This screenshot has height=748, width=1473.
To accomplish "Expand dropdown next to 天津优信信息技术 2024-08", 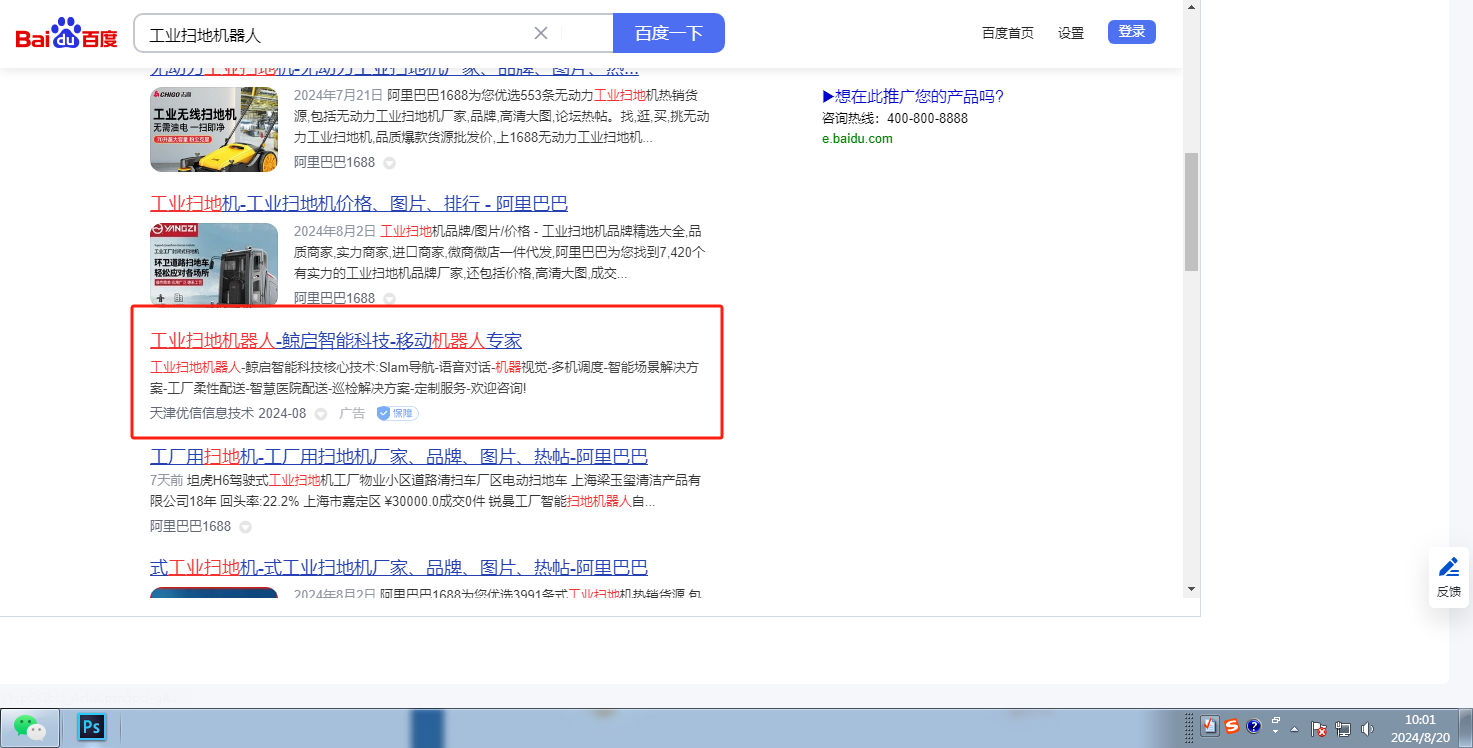I will [x=321, y=414].
